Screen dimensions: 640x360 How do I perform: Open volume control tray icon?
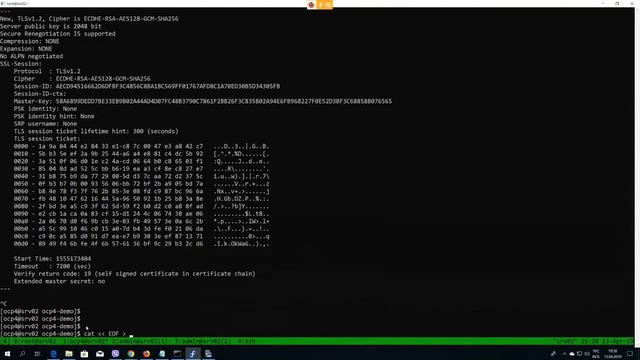tap(587, 354)
